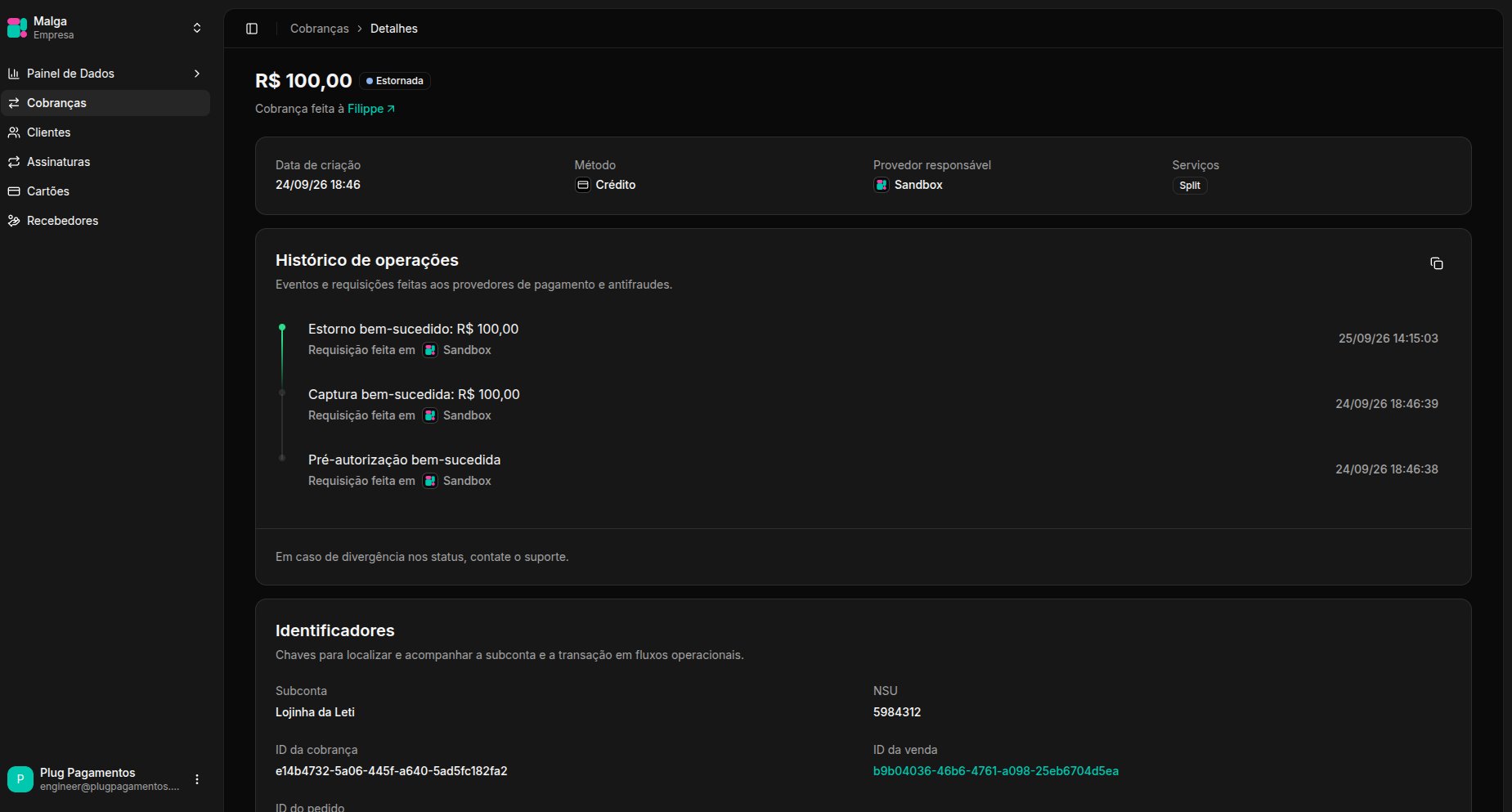Click creation date 24/09/26 18:46
This screenshot has height=812, width=1512.
pos(317,185)
